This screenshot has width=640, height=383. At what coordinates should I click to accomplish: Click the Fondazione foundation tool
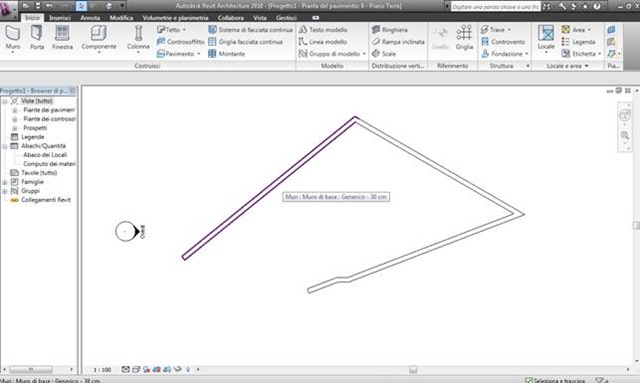click(502, 54)
